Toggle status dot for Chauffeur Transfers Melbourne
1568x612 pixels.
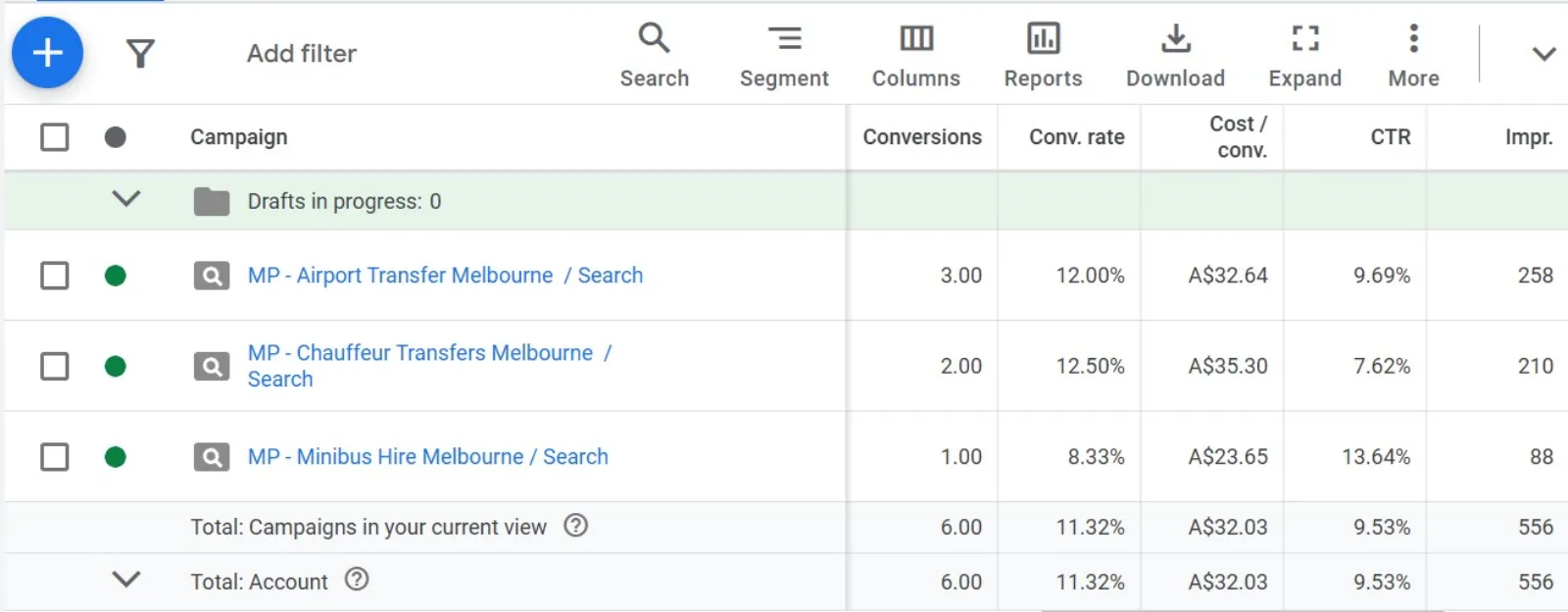[116, 367]
